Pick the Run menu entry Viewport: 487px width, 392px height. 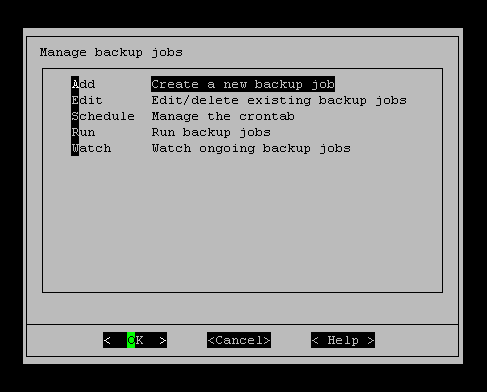pyautogui.click(x=83, y=132)
